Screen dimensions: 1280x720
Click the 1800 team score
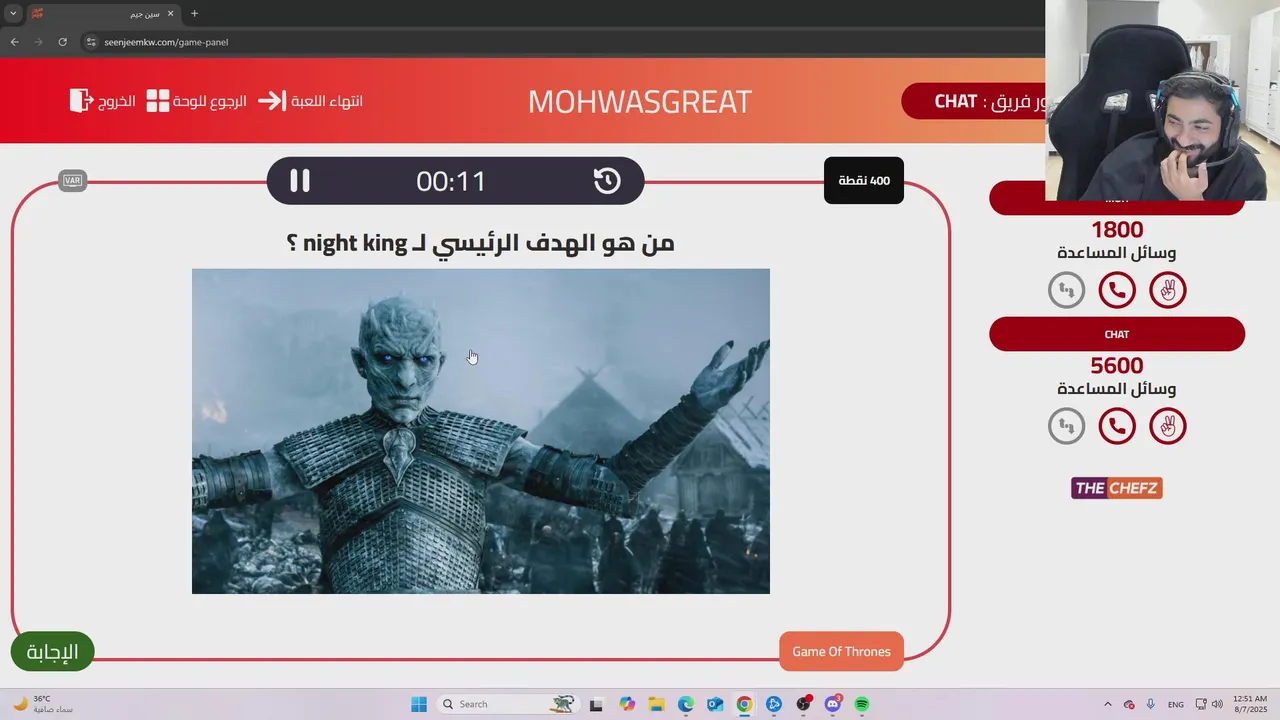tap(1117, 230)
